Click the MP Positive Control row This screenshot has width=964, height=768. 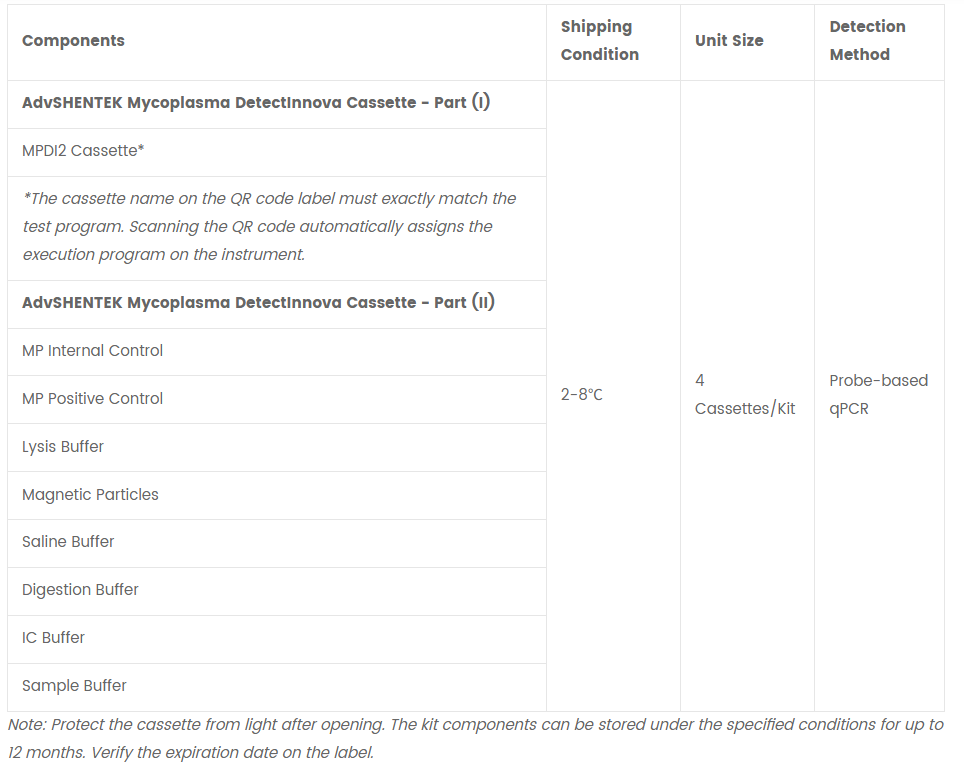277,400
